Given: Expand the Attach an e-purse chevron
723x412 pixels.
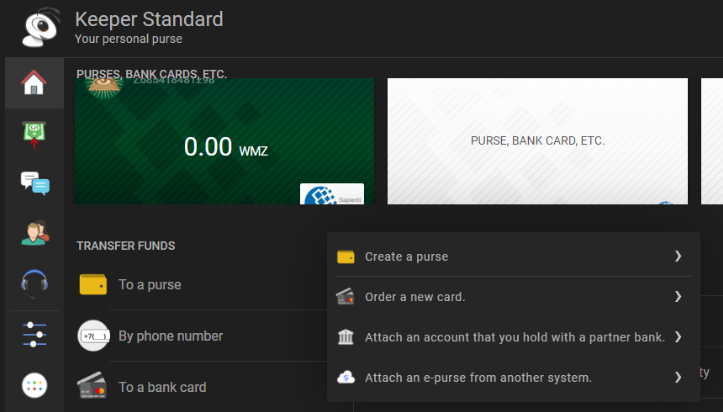Looking at the screenshot, I should [x=677, y=377].
